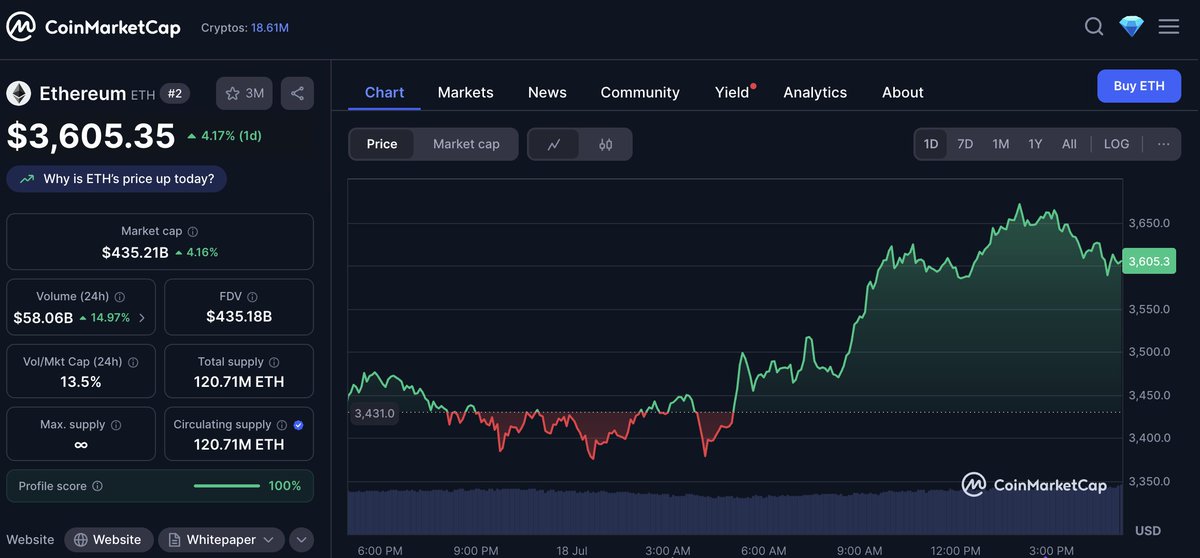Click the 3,431.0 baseline price label
1200x558 pixels.
coord(375,413)
